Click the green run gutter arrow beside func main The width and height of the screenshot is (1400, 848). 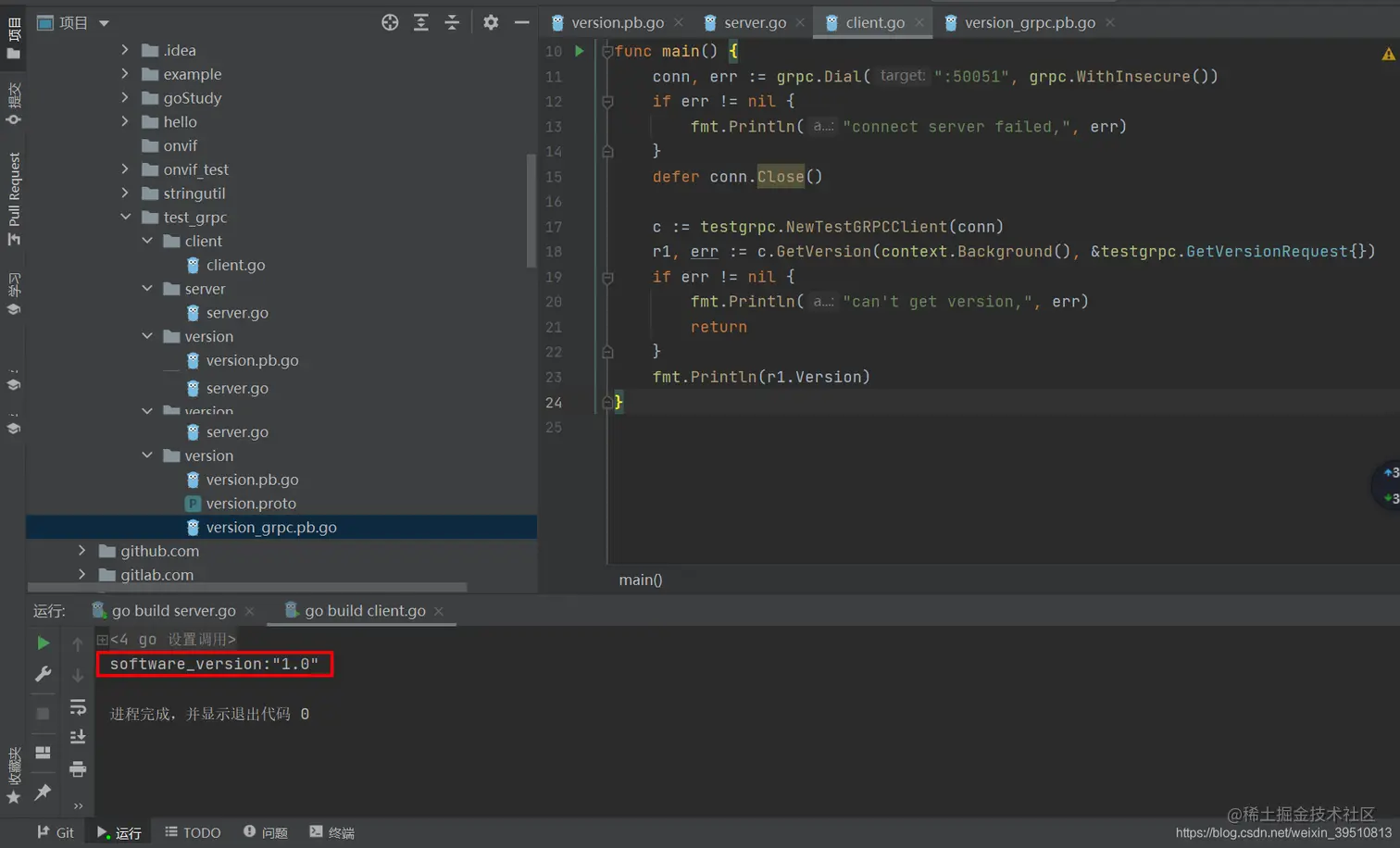580,51
